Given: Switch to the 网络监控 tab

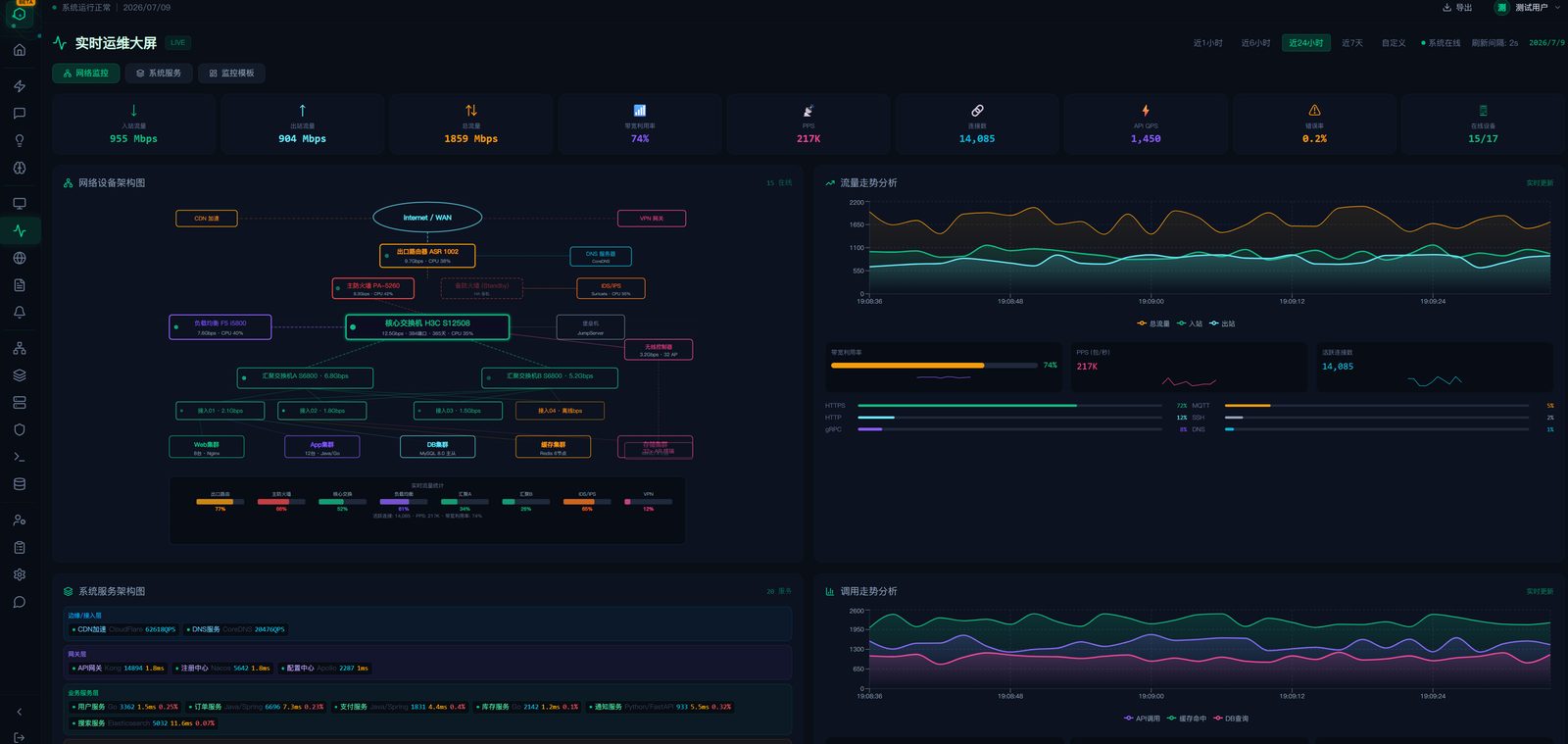Looking at the screenshot, I should [x=86, y=74].
